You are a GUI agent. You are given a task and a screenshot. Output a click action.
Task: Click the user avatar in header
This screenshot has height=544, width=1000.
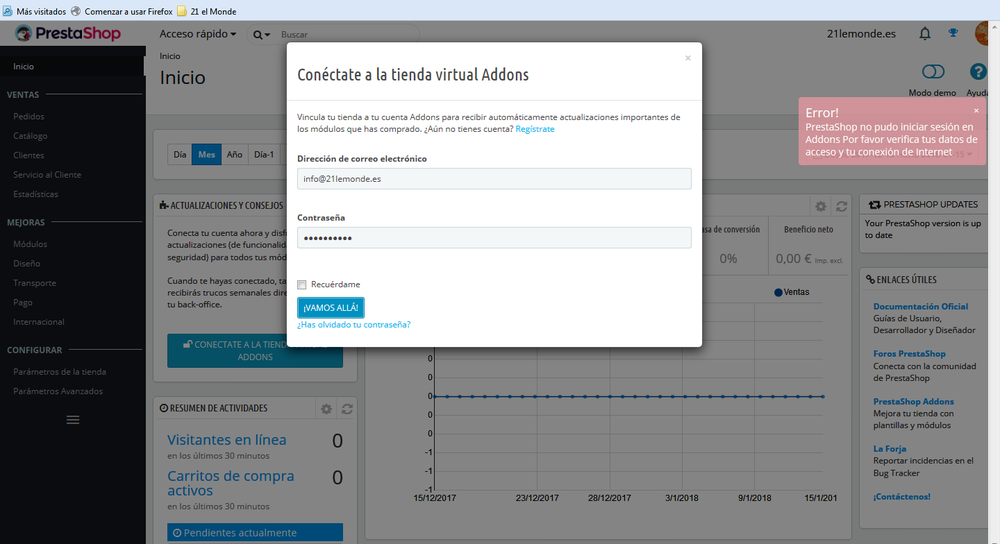[x=983, y=33]
